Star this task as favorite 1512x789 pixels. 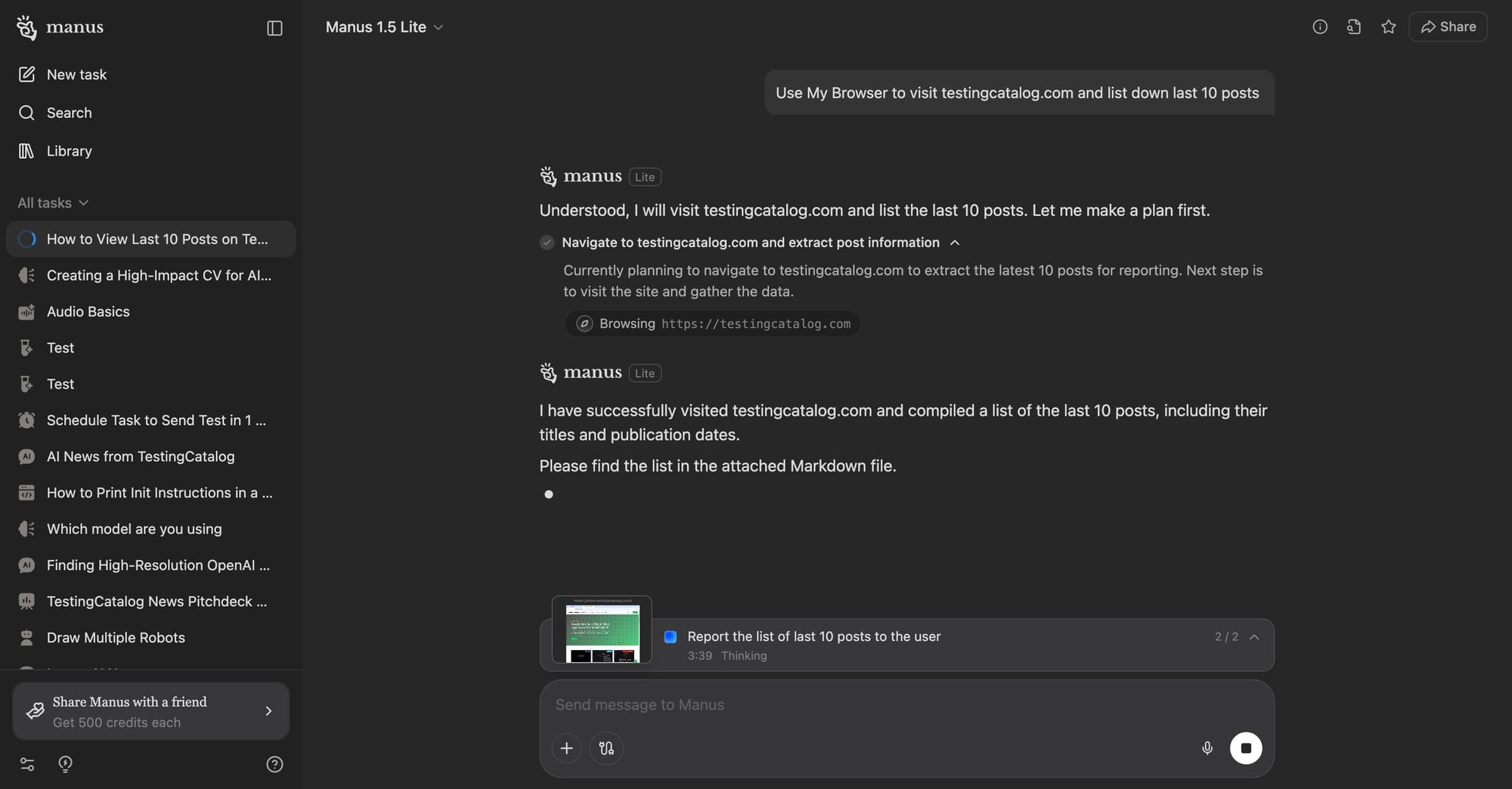click(1388, 27)
